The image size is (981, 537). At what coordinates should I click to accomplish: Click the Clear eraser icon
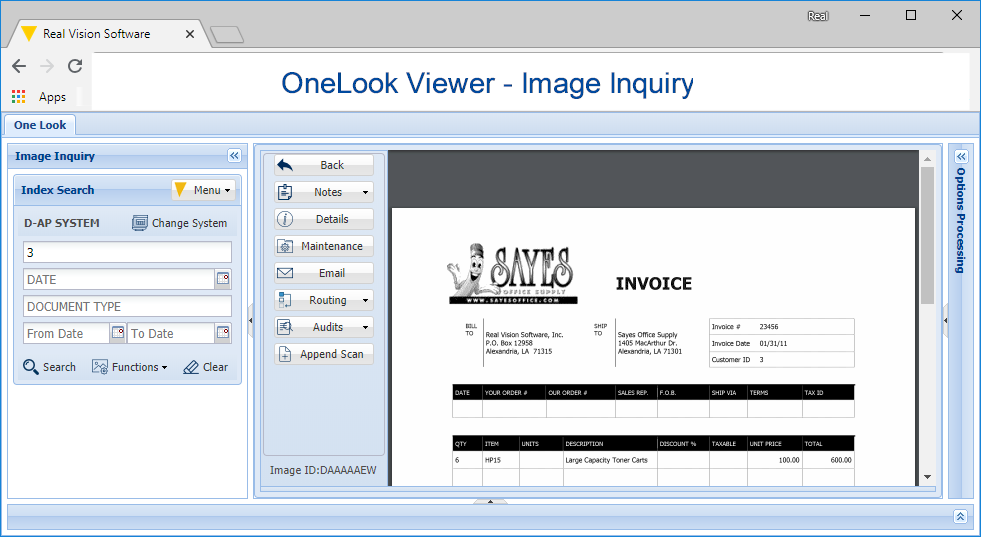pyautogui.click(x=190, y=367)
